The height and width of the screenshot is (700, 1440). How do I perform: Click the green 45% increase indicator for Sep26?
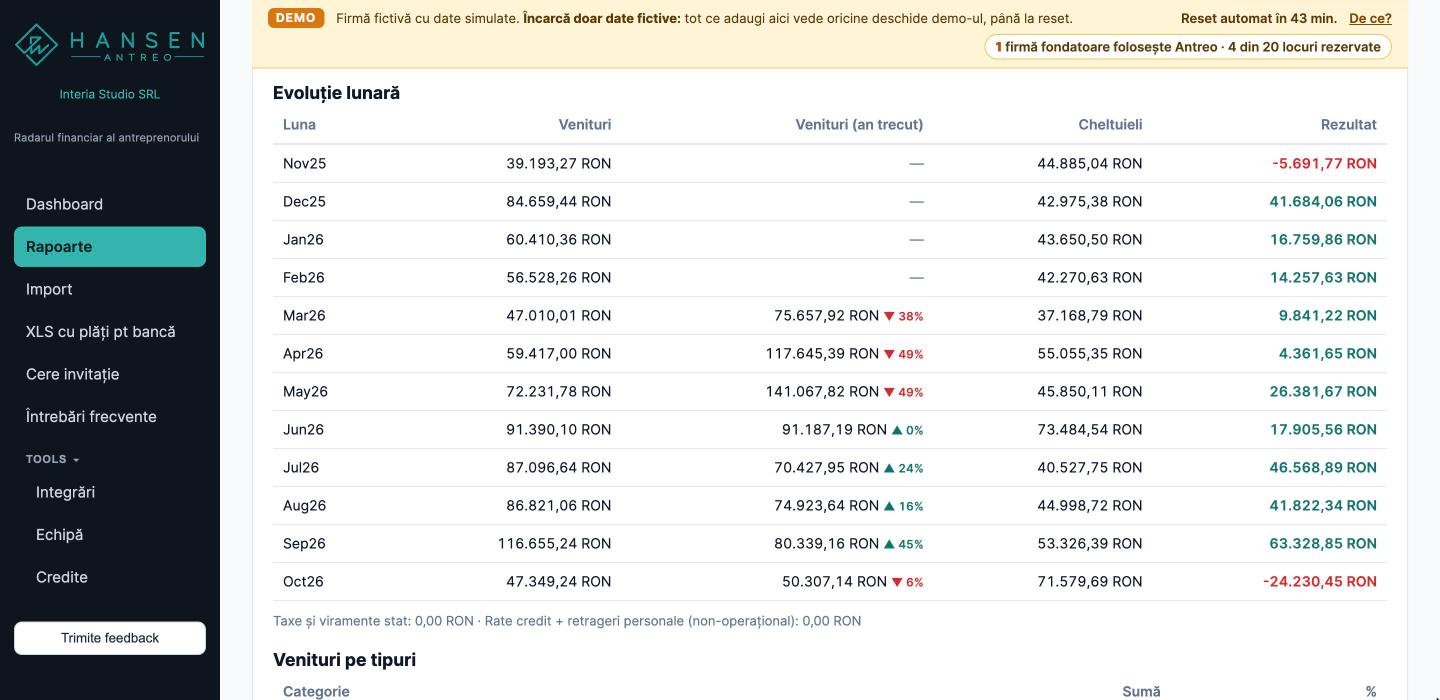pyautogui.click(x=904, y=544)
